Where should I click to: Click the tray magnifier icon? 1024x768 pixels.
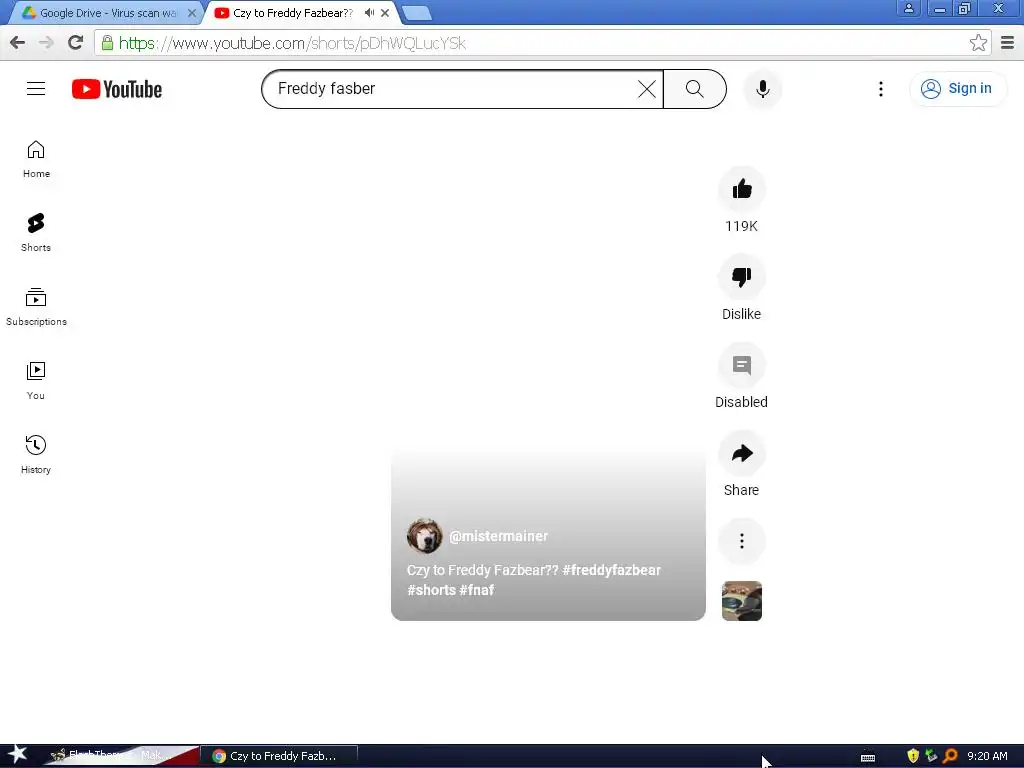point(950,756)
